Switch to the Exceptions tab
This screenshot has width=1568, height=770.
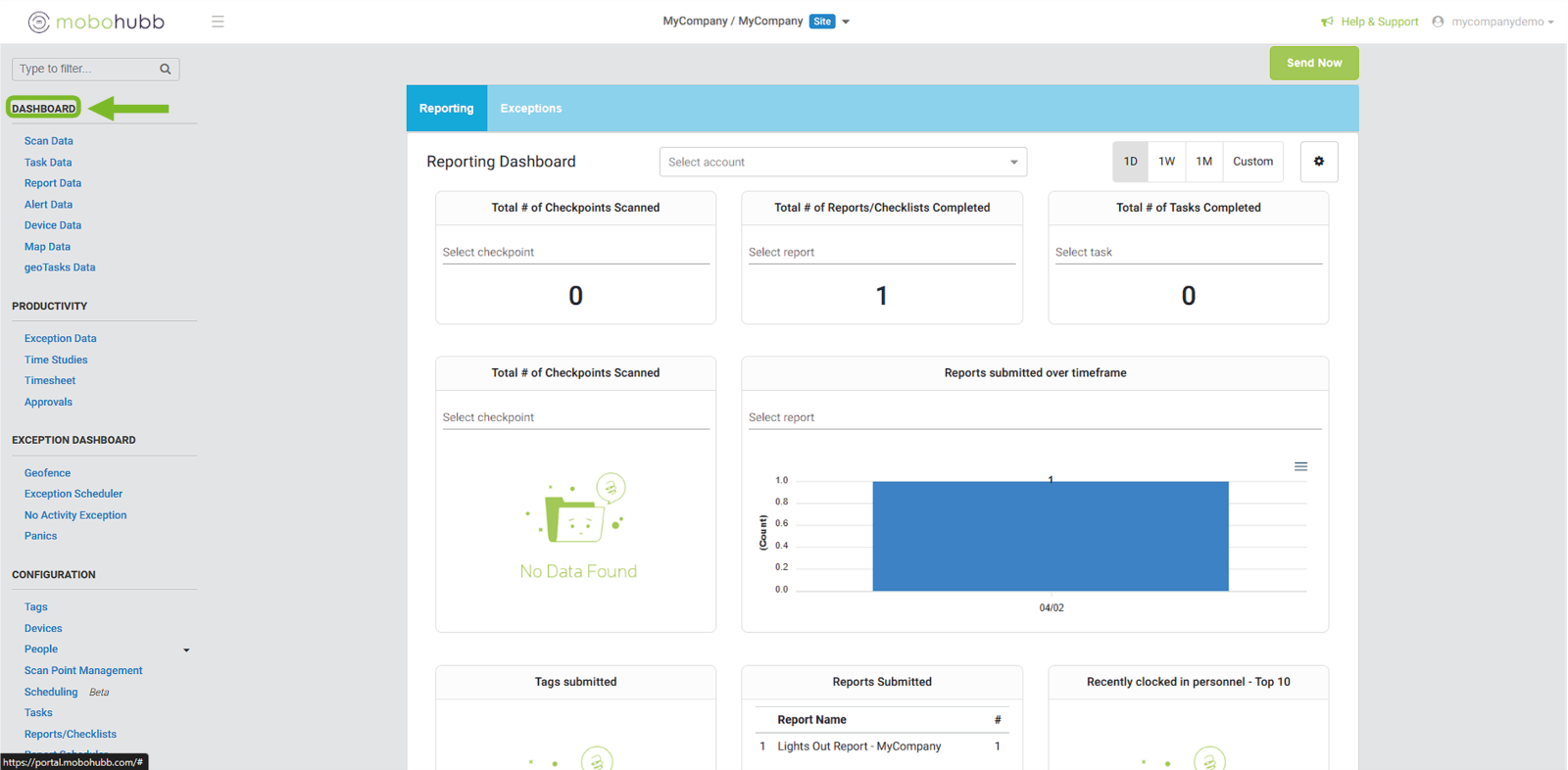[530, 108]
